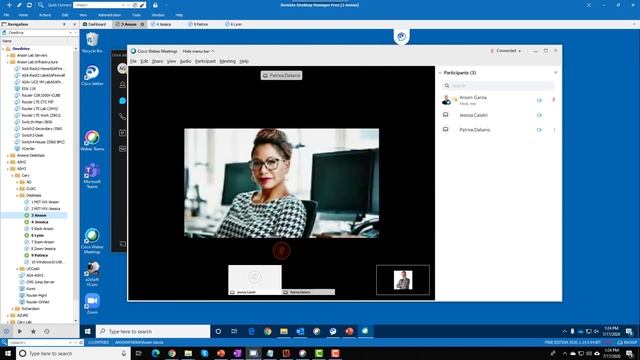Open the Meeting menu in Webex
Screen dimensions: 640x360
coord(227,61)
